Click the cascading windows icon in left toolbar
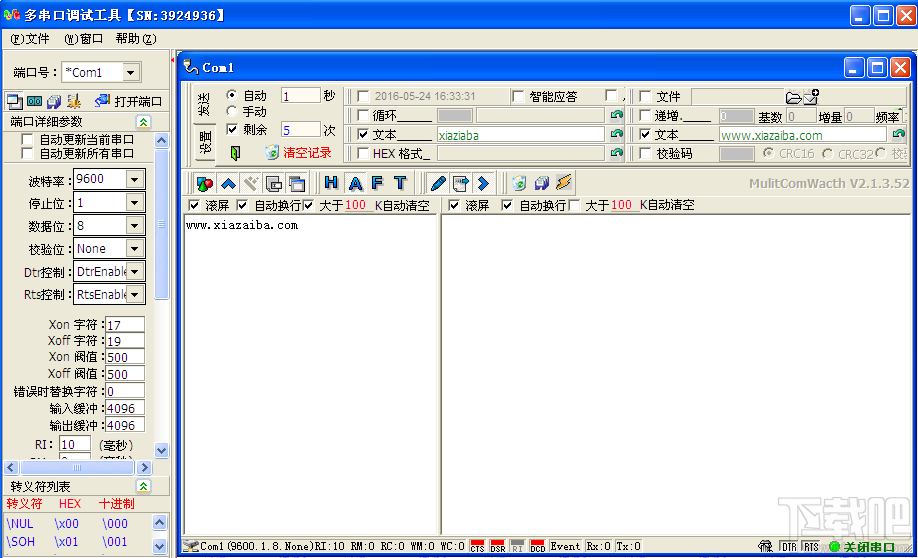 tap(14, 101)
